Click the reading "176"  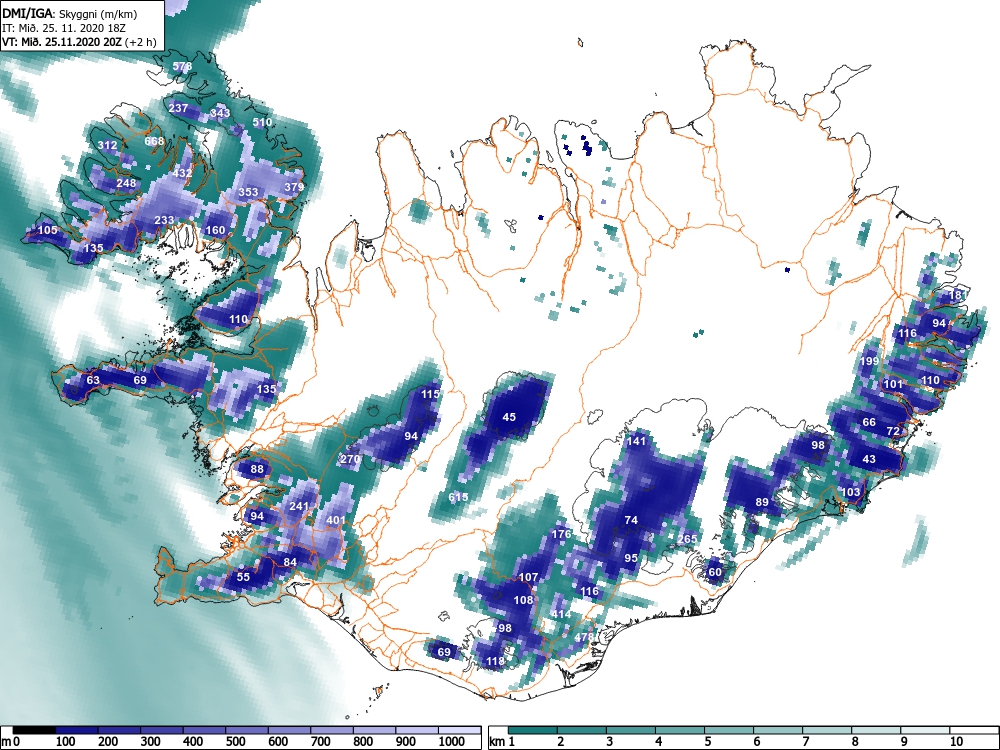(561, 534)
